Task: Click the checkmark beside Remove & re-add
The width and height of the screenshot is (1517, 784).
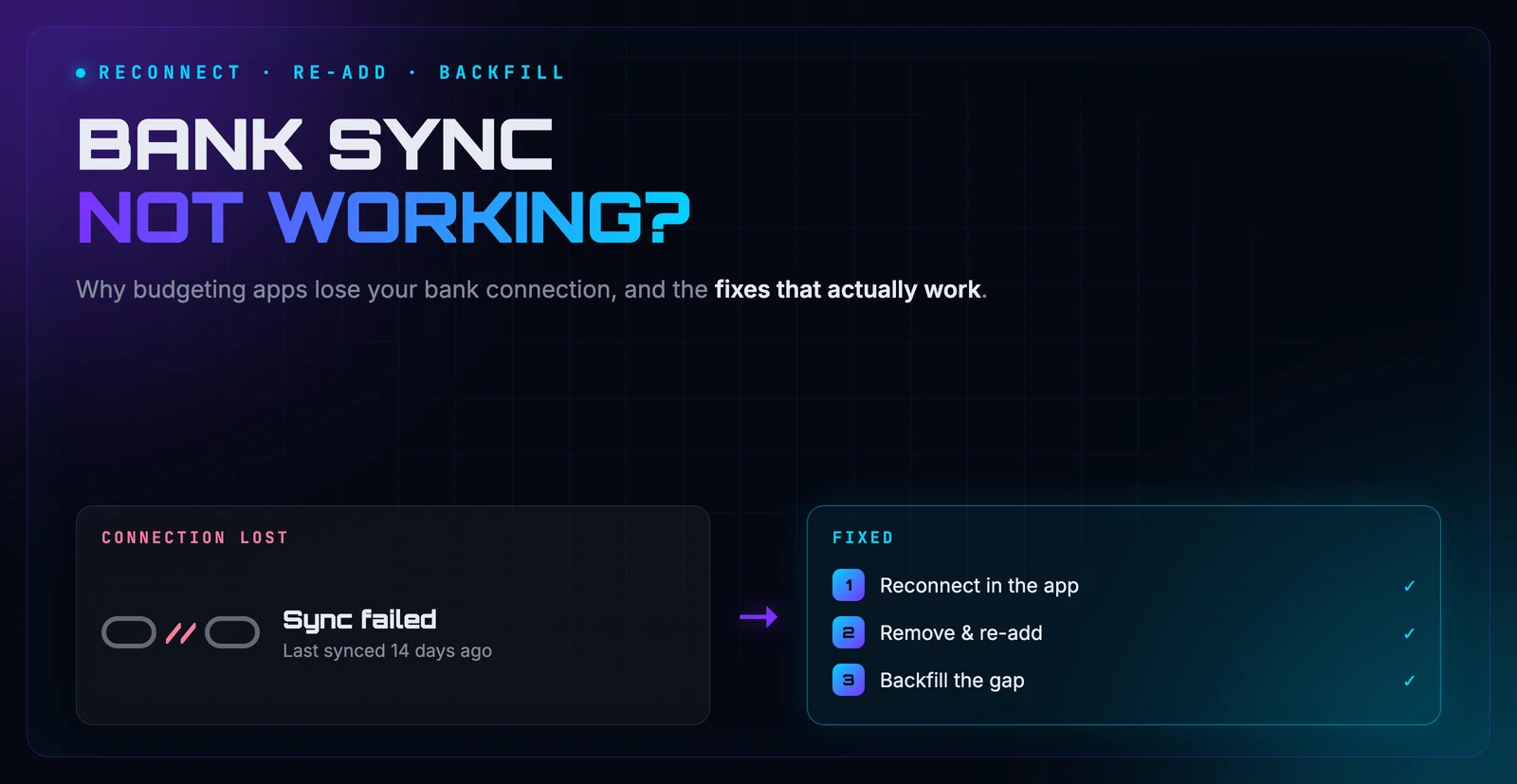Action: pos(1409,633)
